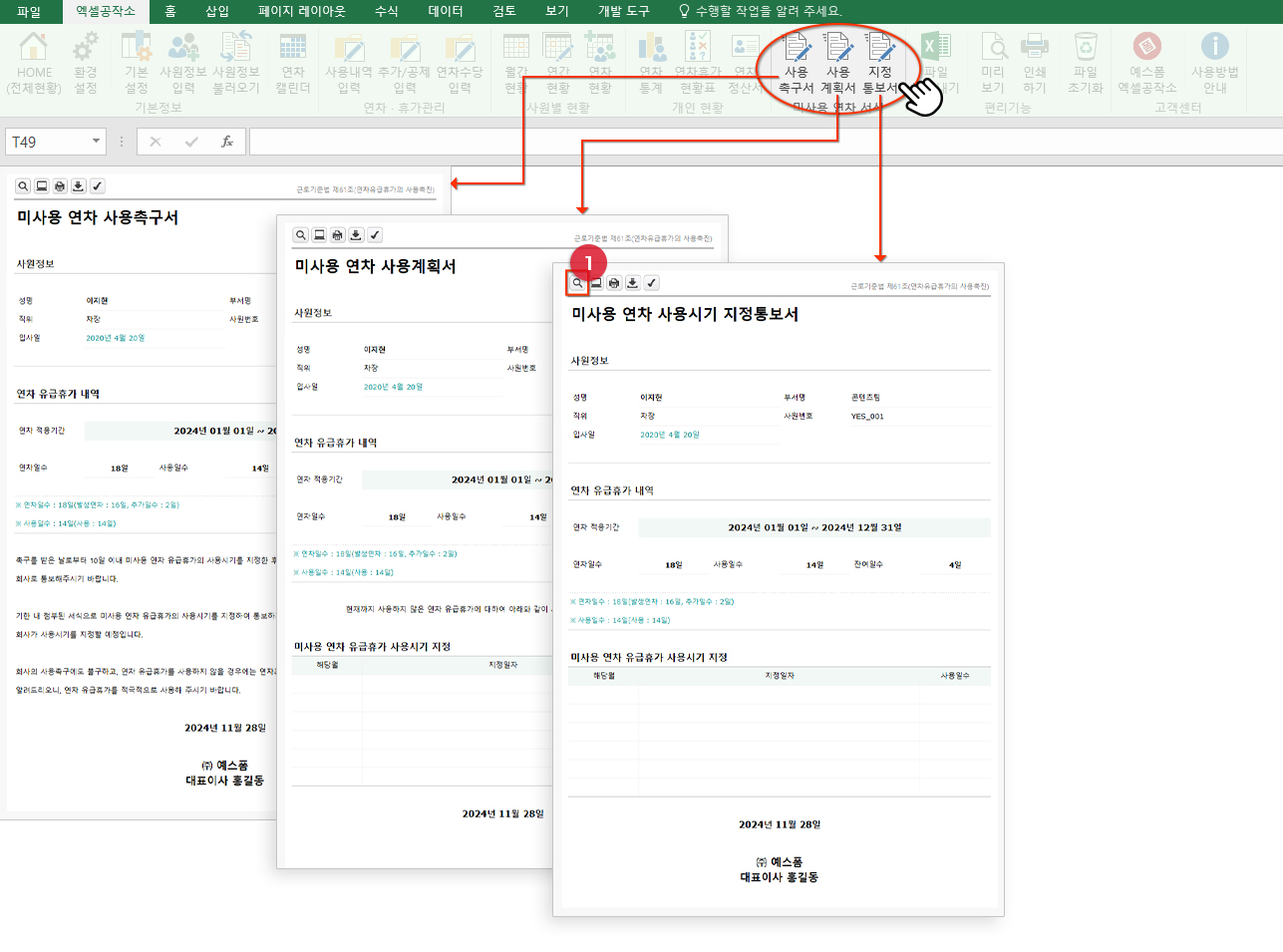The height and width of the screenshot is (952, 1283).
Task: Open 예스폼 엑셀공작소 ribbon button
Action: (x=1147, y=63)
